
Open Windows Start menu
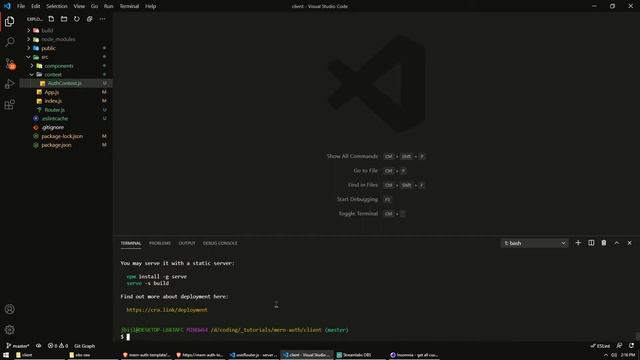click(x=6, y=355)
